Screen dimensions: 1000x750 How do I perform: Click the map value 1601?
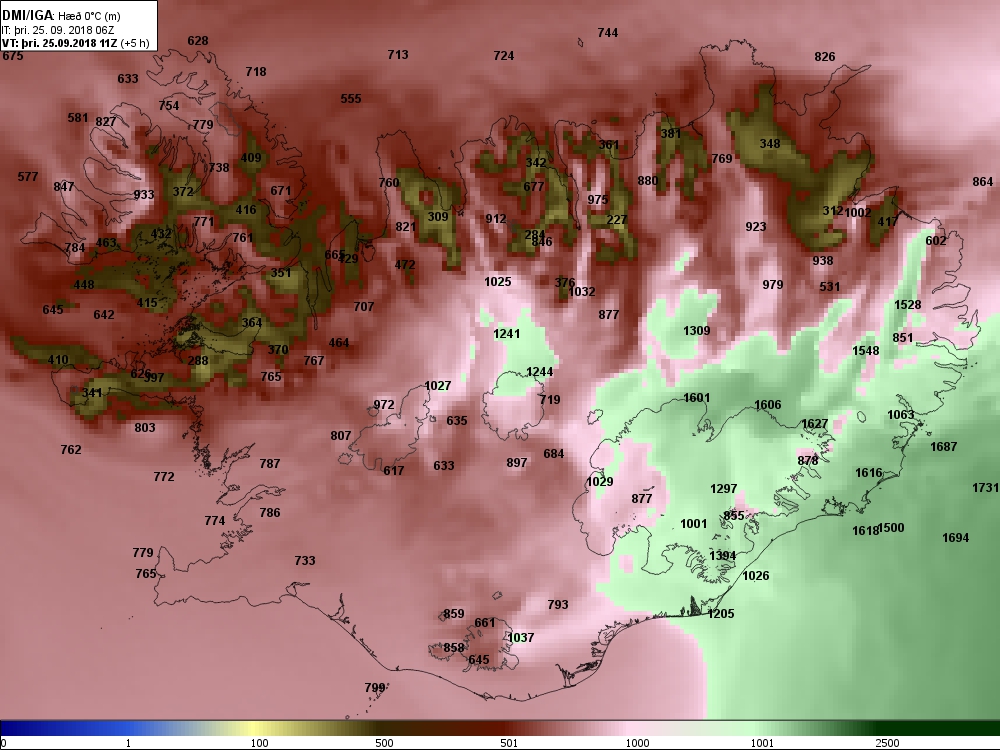(x=696, y=398)
